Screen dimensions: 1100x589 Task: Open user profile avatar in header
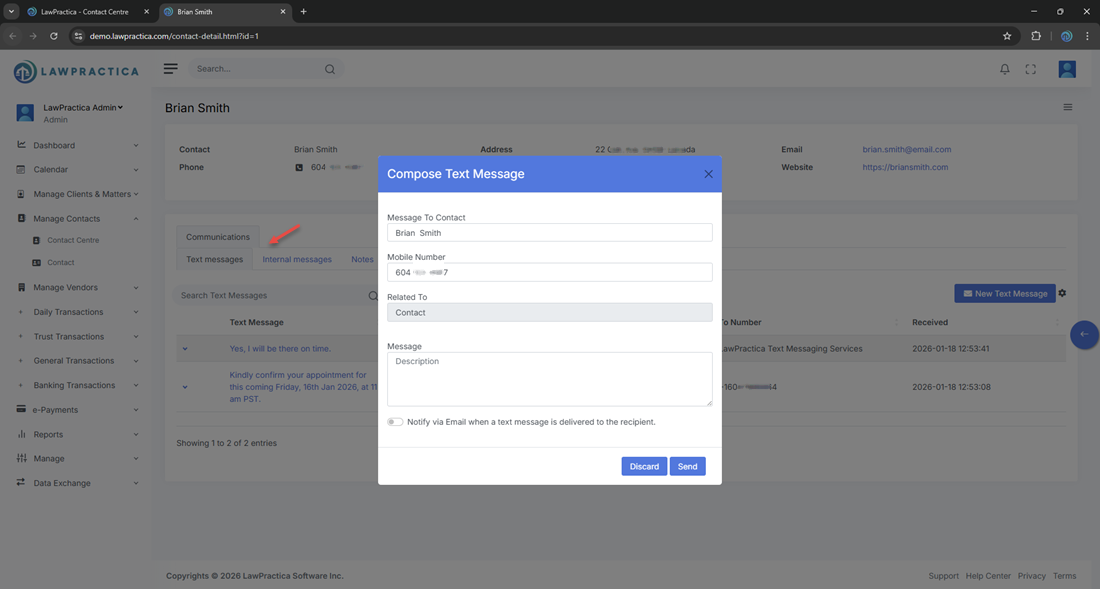coord(1067,69)
